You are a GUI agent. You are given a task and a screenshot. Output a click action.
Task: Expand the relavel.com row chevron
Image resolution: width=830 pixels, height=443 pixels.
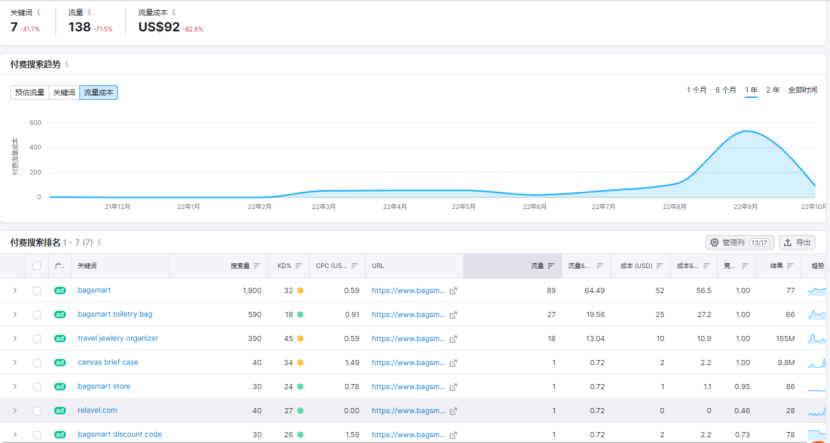[14, 410]
